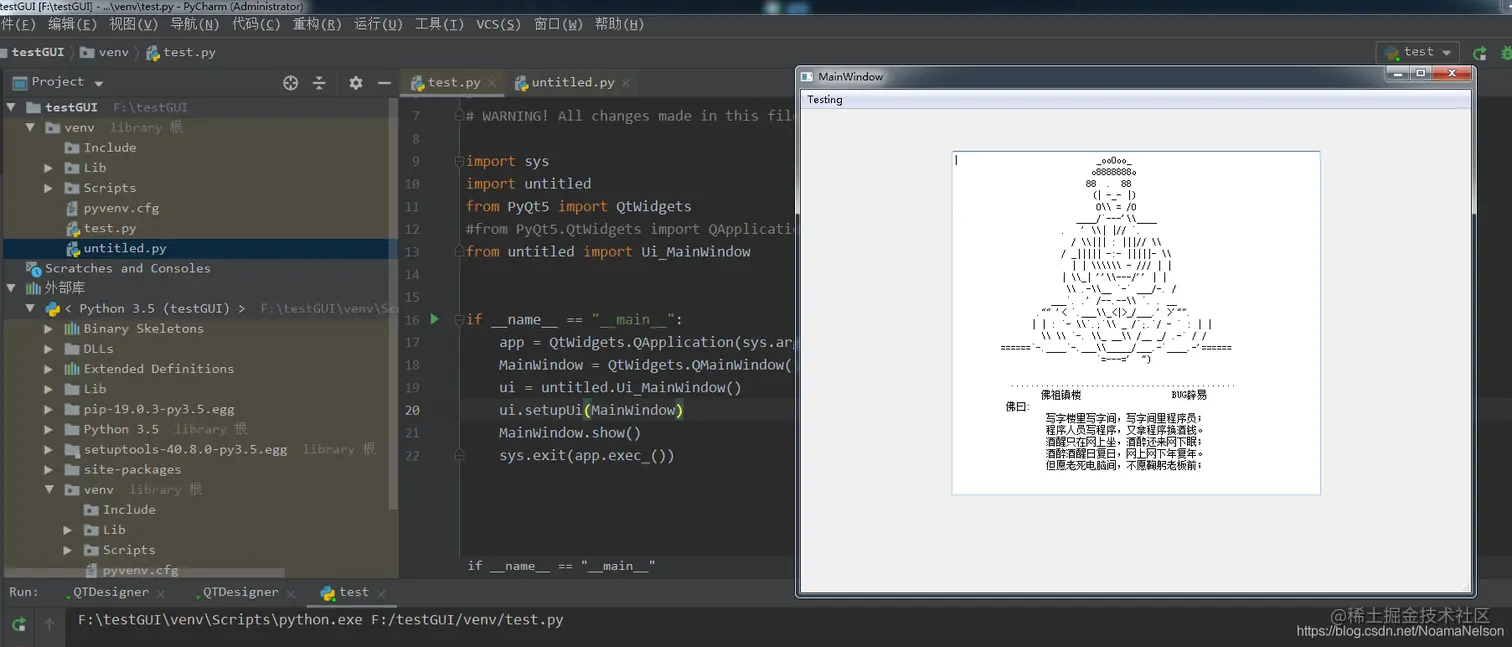Open the Project view dropdown
The width and height of the screenshot is (1512, 647).
pos(58,82)
